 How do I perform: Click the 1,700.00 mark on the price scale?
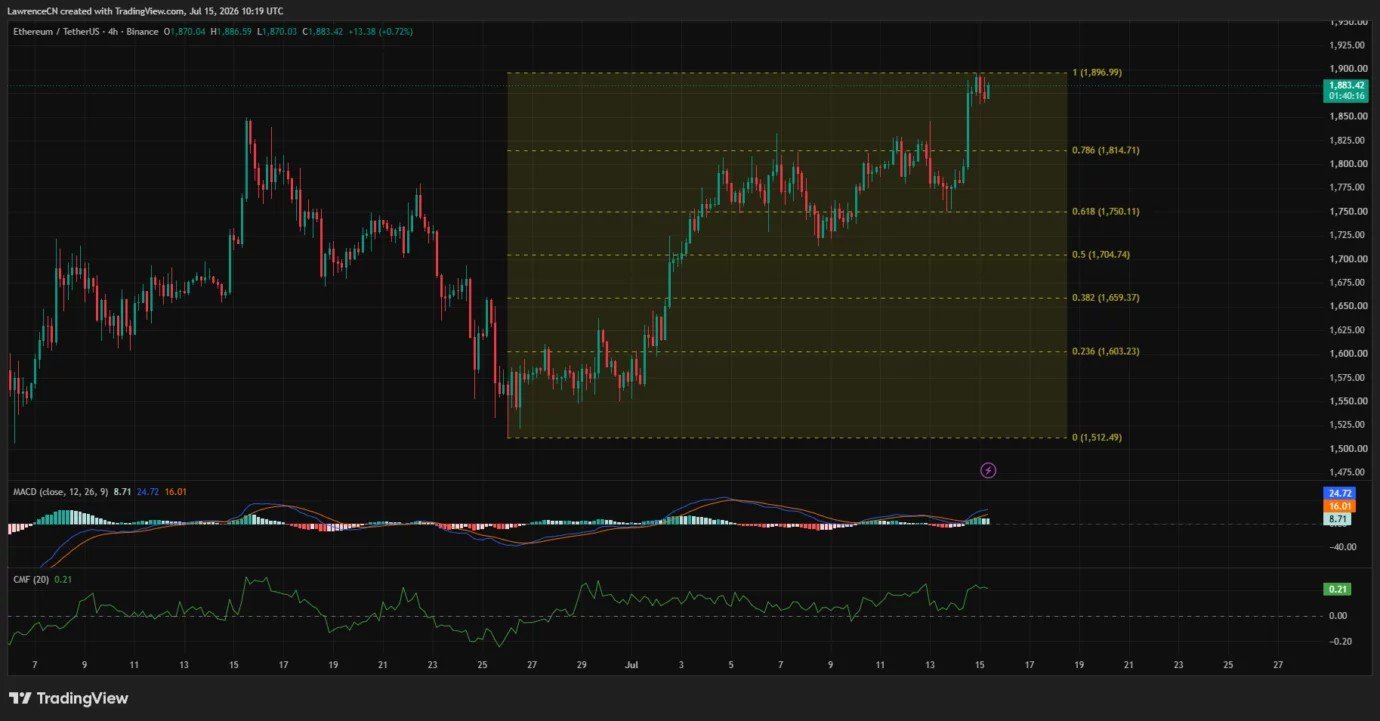[x=1344, y=259]
